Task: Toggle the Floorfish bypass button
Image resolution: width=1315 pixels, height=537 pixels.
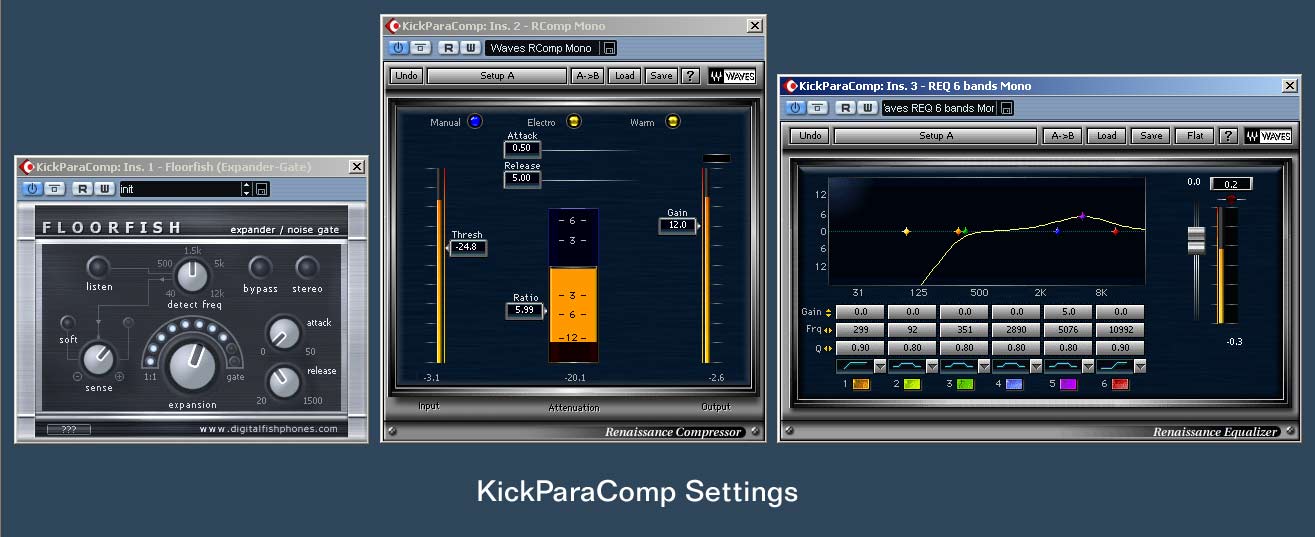Action: pos(260,267)
